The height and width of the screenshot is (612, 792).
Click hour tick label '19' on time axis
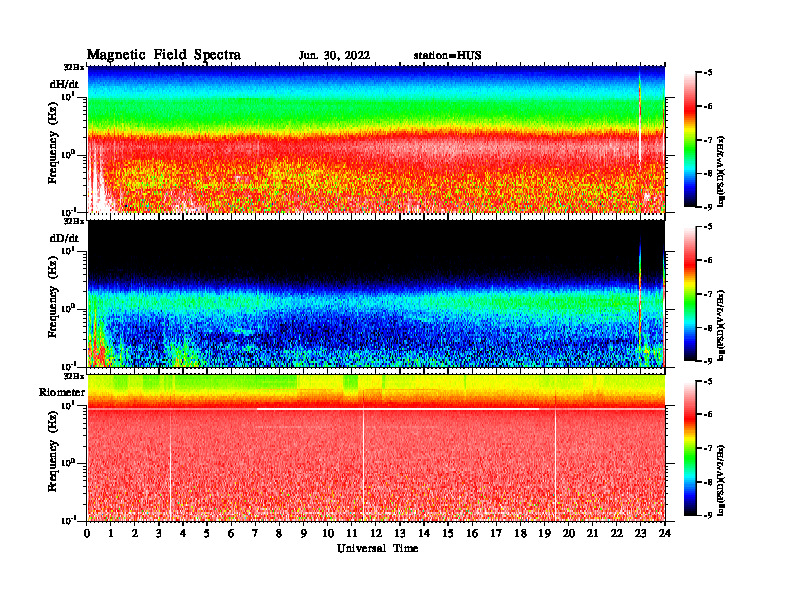pyautogui.click(x=544, y=533)
